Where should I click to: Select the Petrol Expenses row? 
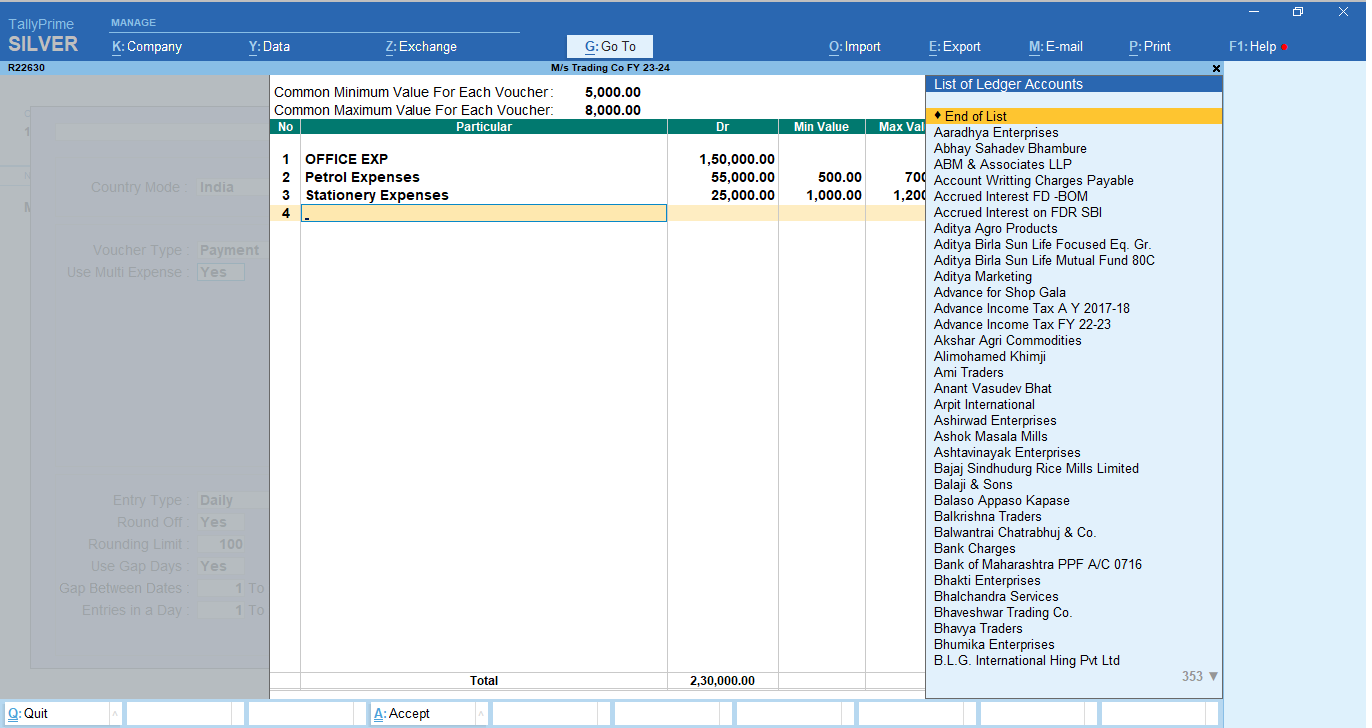(x=362, y=177)
